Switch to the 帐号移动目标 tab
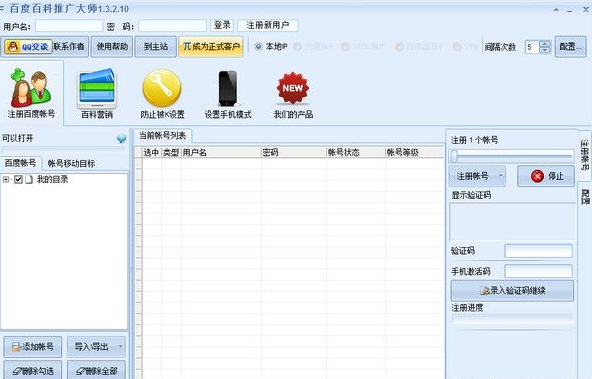Image resolution: width=592 pixels, height=379 pixels. [71, 163]
